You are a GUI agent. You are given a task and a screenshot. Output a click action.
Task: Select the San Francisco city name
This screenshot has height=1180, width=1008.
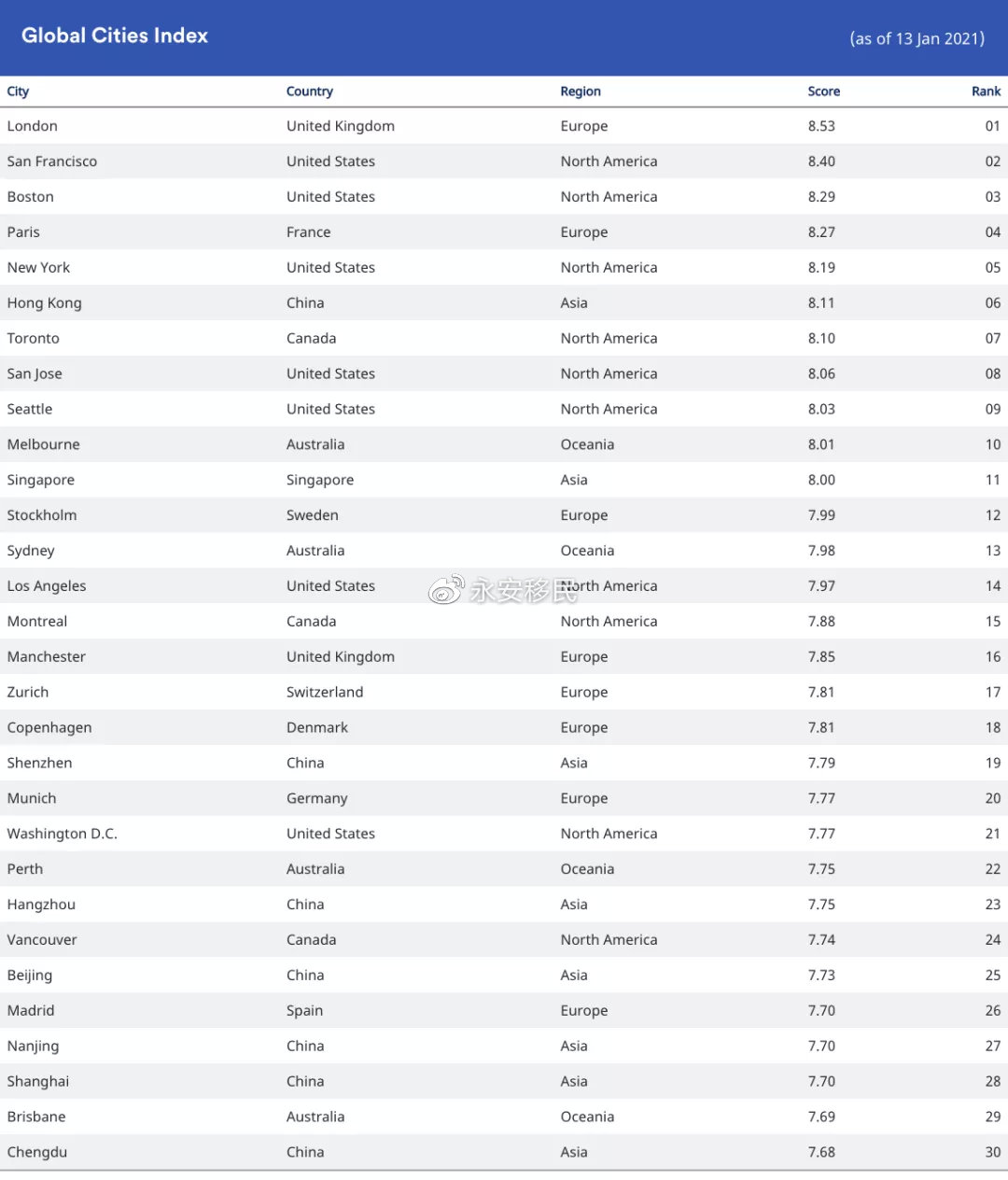point(52,162)
